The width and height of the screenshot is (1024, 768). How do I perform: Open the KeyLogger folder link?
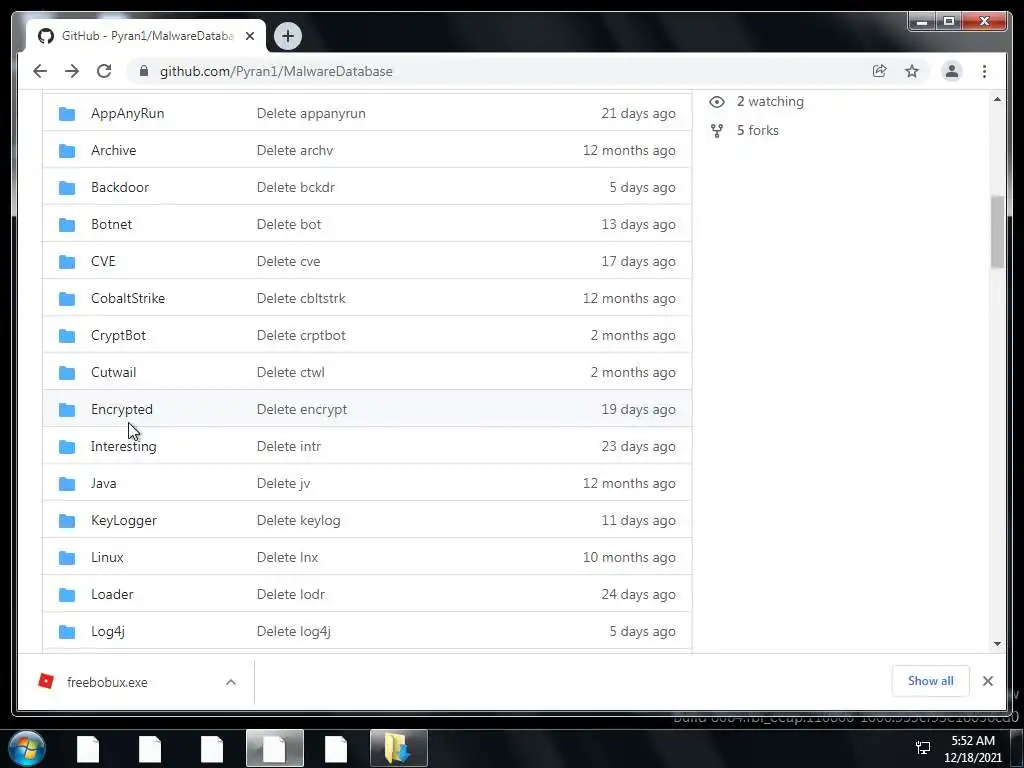pyautogui.click(x=123, y=520)
